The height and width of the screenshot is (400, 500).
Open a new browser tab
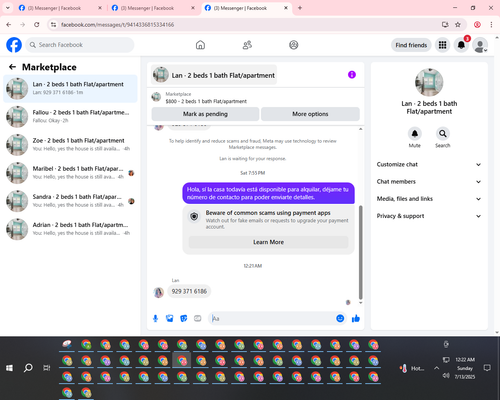pos(300,8)
